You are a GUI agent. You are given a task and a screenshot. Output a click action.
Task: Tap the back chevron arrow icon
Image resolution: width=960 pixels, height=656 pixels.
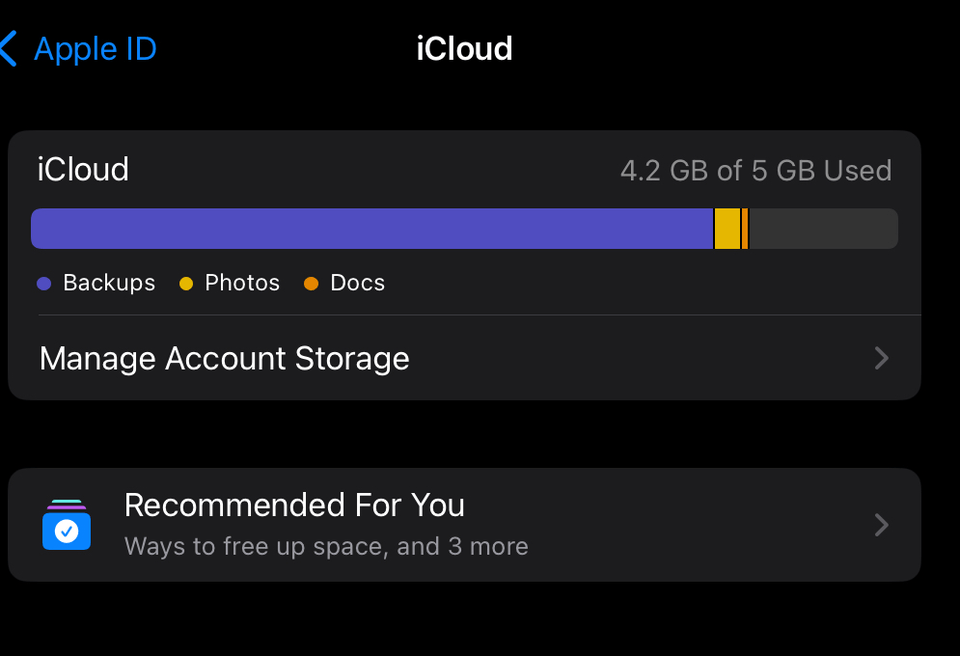click(x=9, y=48)
